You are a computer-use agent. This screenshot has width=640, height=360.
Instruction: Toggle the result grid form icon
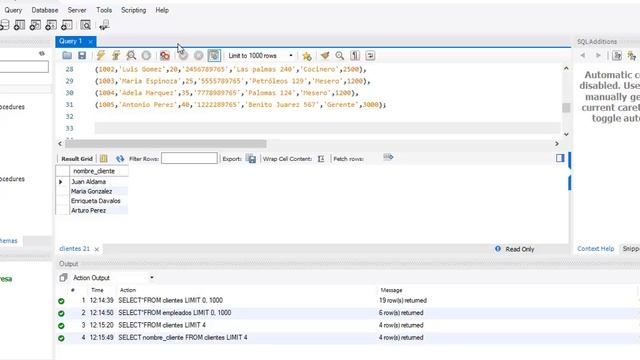(x=104, y=158)
